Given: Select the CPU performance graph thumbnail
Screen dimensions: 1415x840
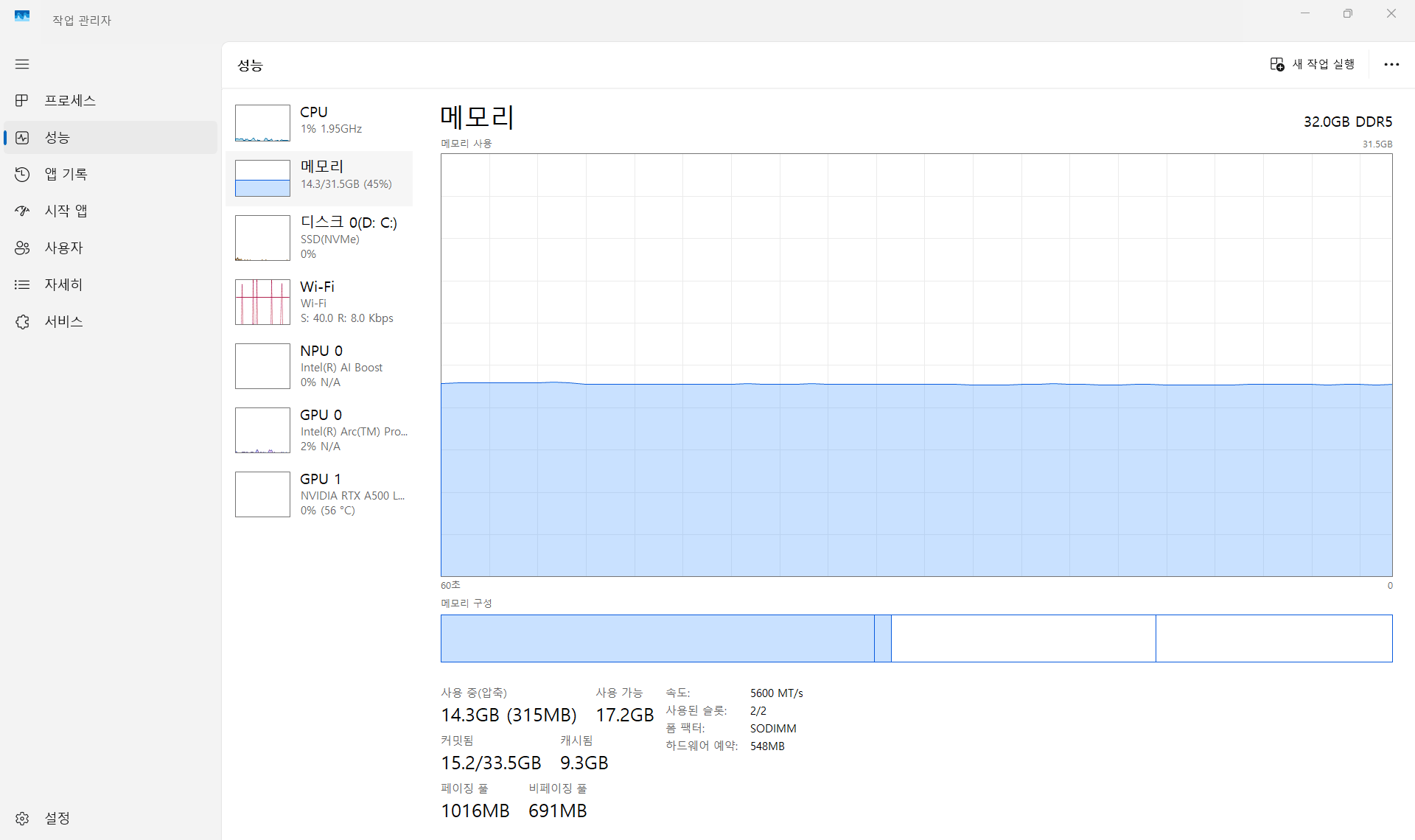Looking at the screenshot, I should 262,123.
